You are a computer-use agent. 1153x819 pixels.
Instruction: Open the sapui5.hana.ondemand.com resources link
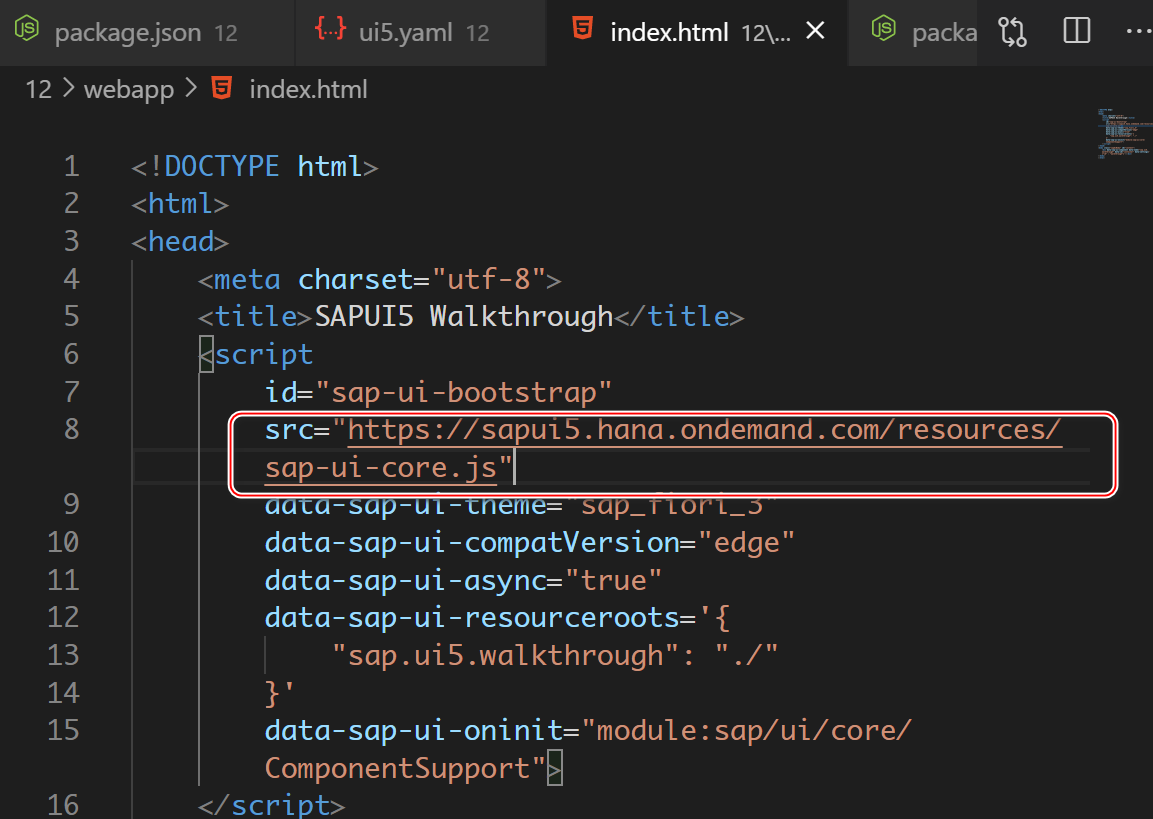point(704,430)
